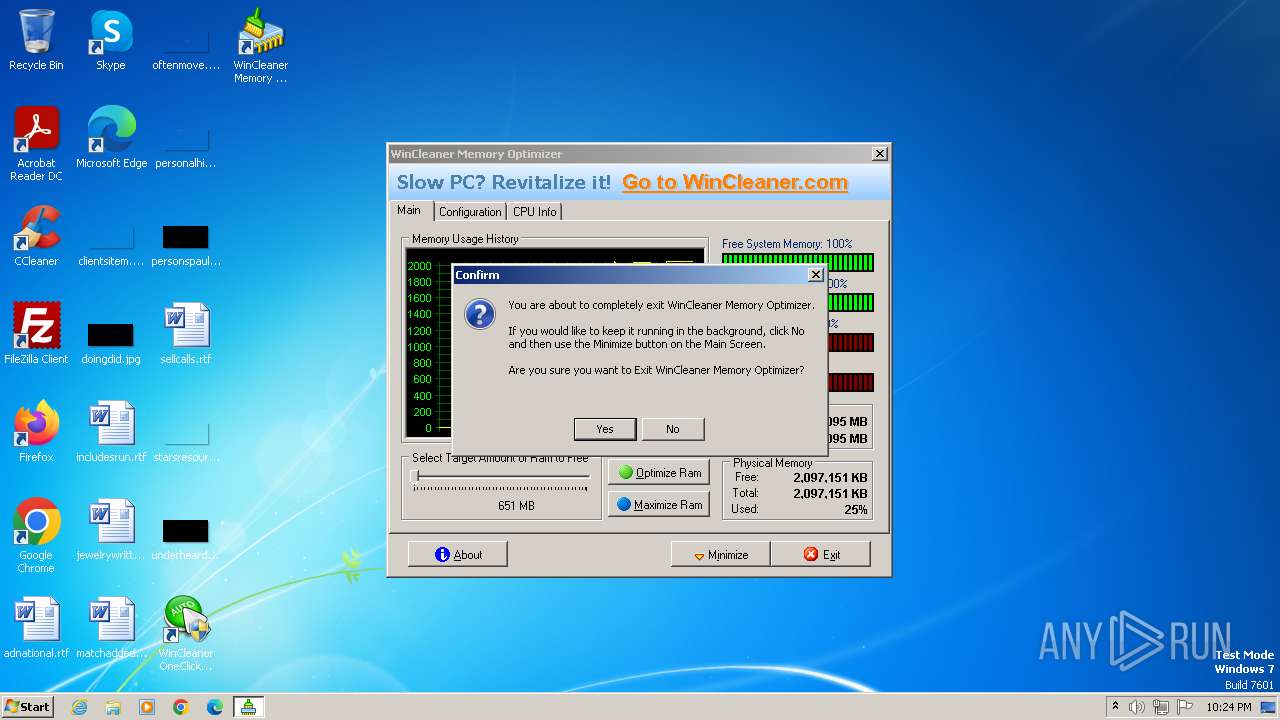Viewport: 1280px width, 720px height.
Task: Click the Maximize Ram button
Action: click(x=659, y=505)
